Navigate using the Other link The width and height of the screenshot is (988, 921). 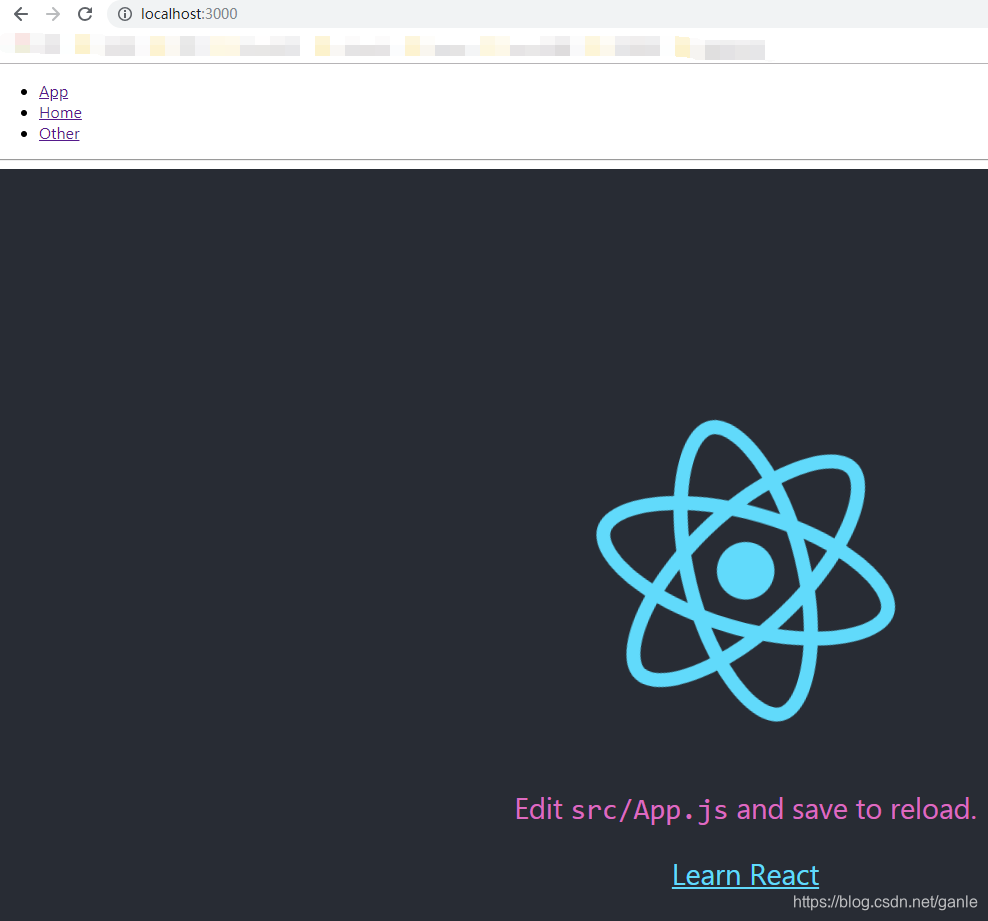pos(59,134)
